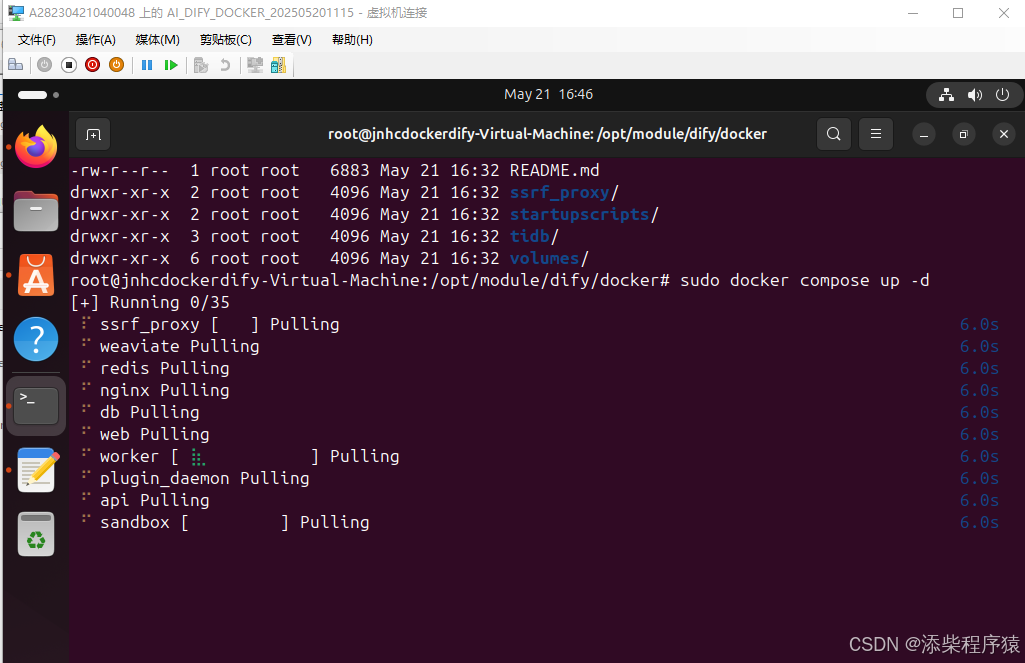Open the Help icon in the dock

pyautogui.click(x=36, y=339)
